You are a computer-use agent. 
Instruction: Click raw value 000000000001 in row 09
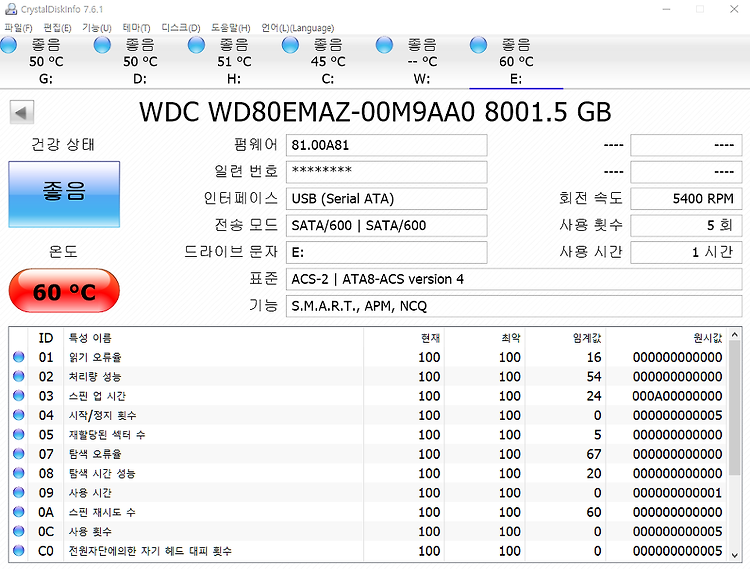click(677, 492)
